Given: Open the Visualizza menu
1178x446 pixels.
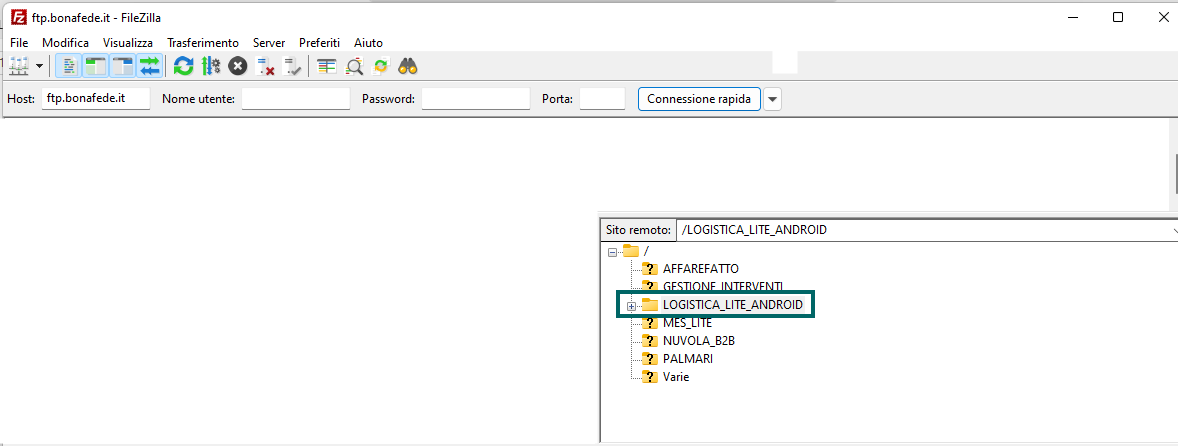Looking at the screenshot, I should (128, 43).
